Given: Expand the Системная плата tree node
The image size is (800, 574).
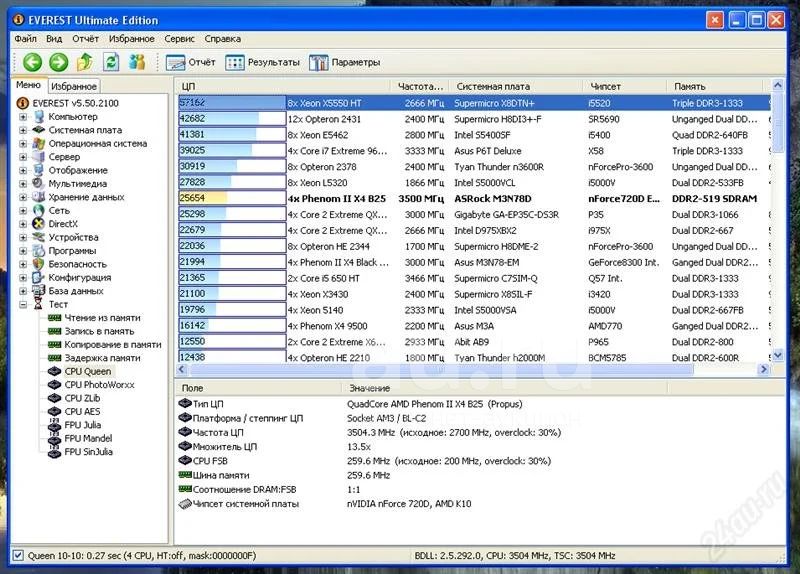Looking at the screenshot, I should 23,130.
